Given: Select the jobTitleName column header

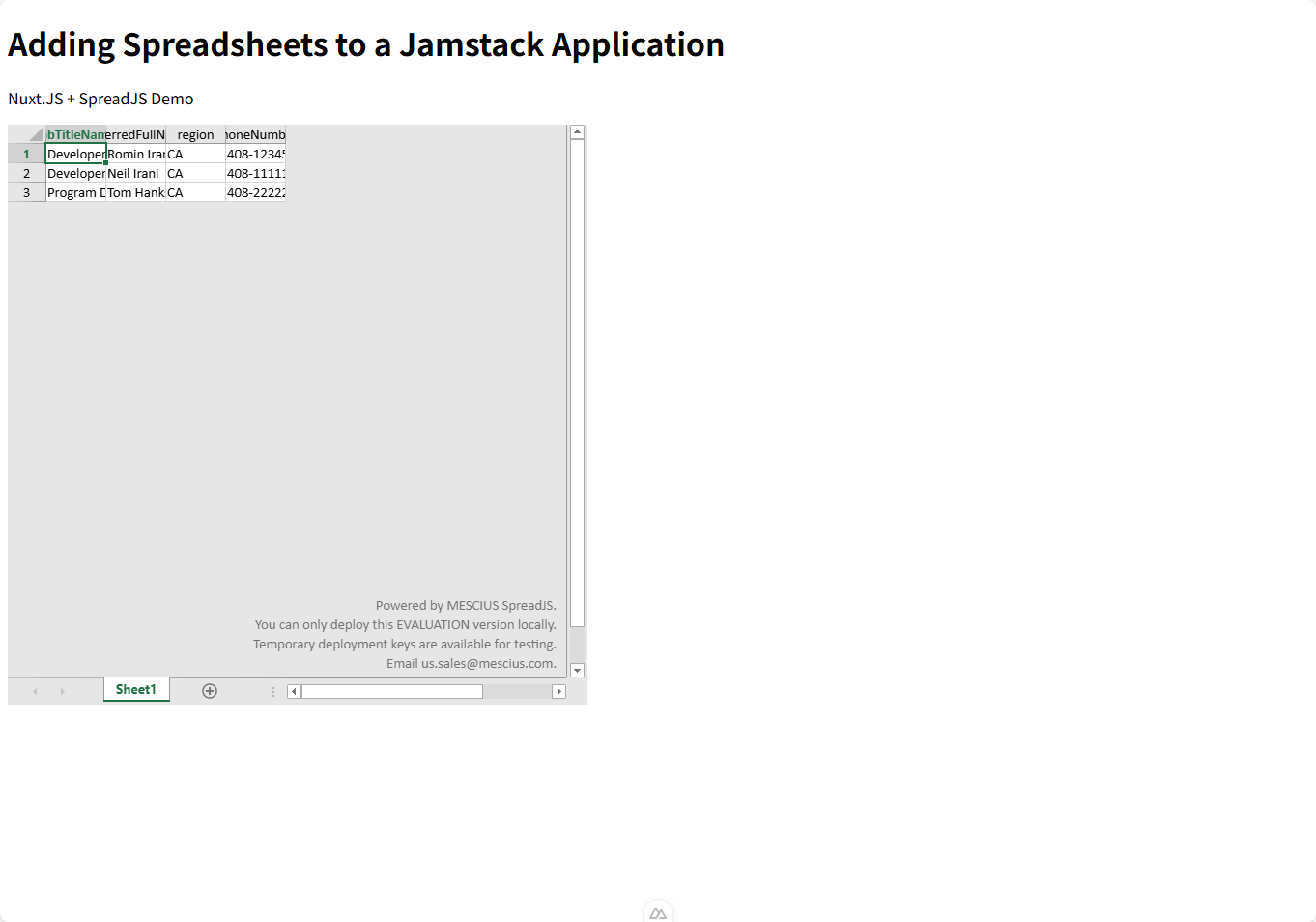Looking at the screenshot, I should 75,134.
